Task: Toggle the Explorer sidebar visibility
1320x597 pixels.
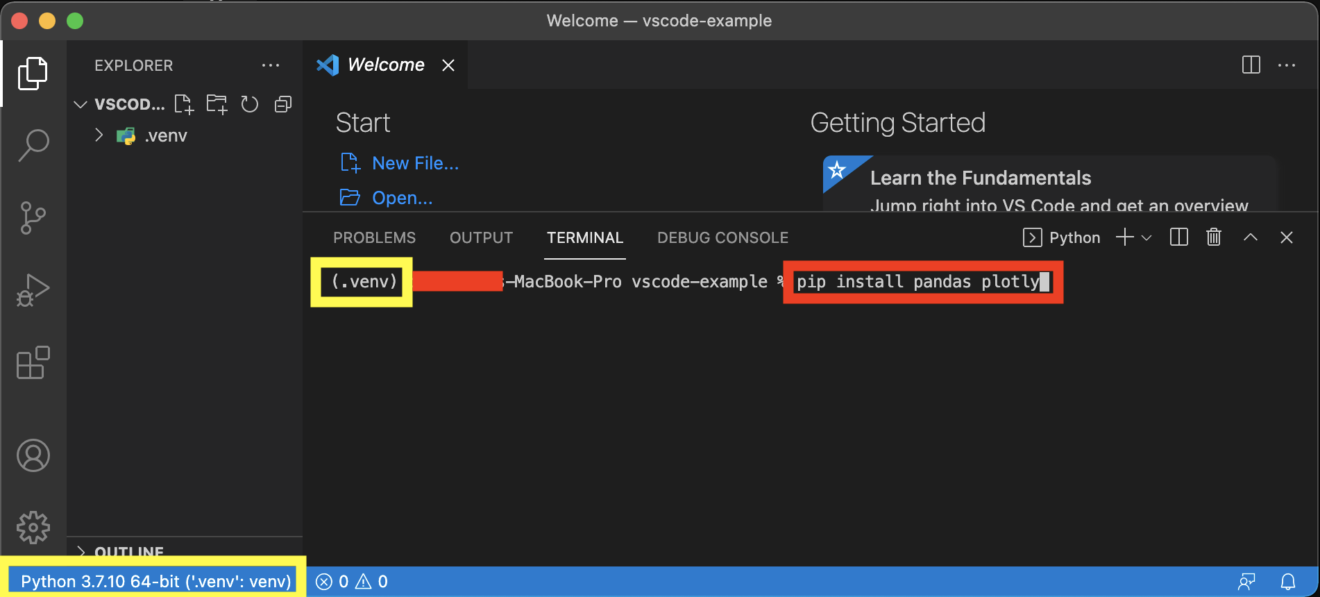Action: (x=33, y=73)
